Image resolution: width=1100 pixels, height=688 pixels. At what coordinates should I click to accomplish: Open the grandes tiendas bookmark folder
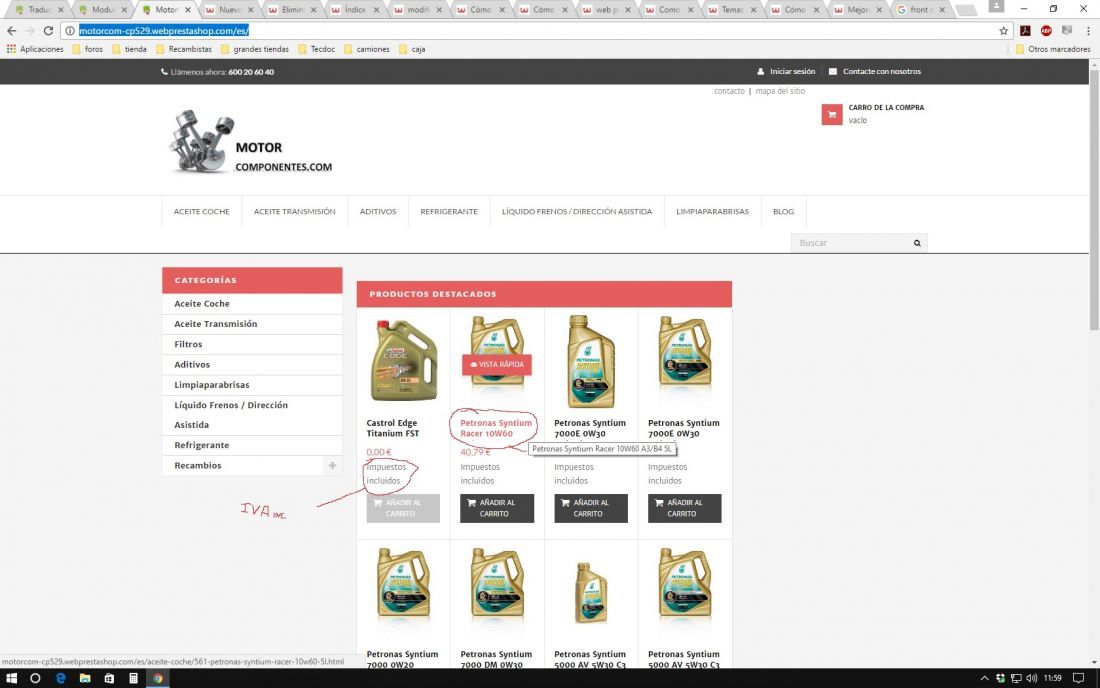coord(255,49)
